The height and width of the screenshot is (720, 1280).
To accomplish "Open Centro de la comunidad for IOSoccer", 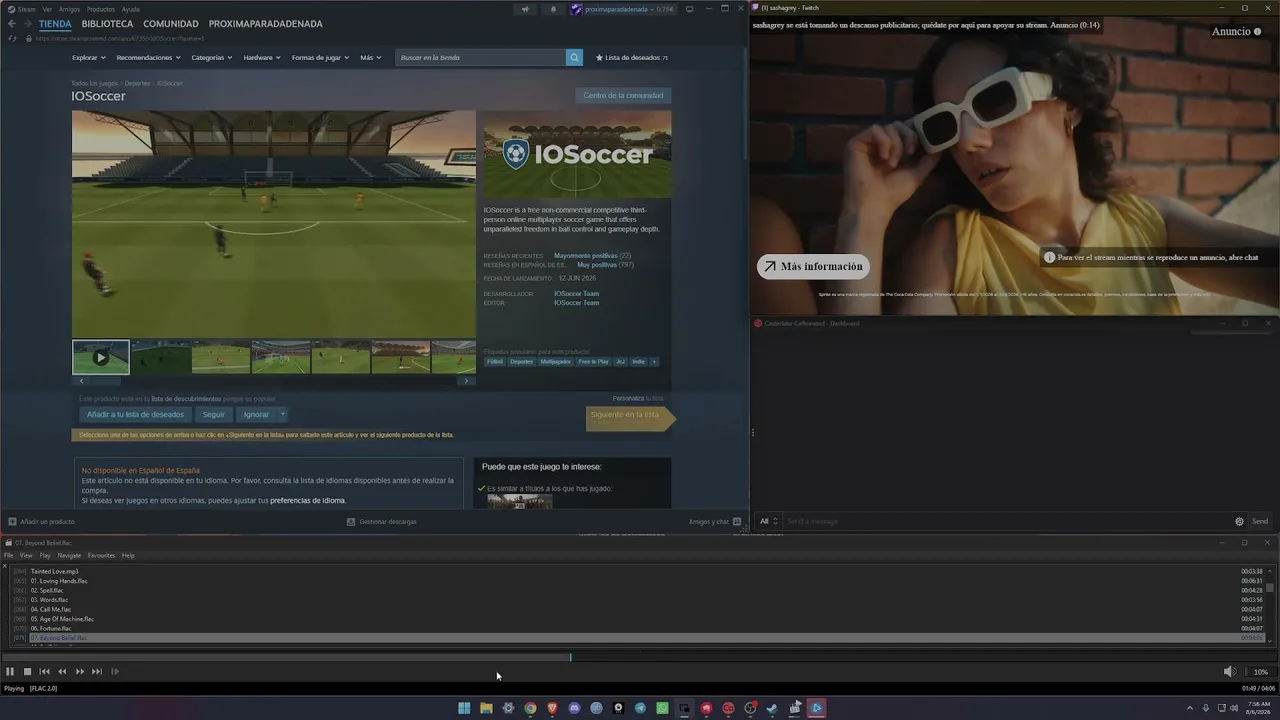I will click(623, 96).
